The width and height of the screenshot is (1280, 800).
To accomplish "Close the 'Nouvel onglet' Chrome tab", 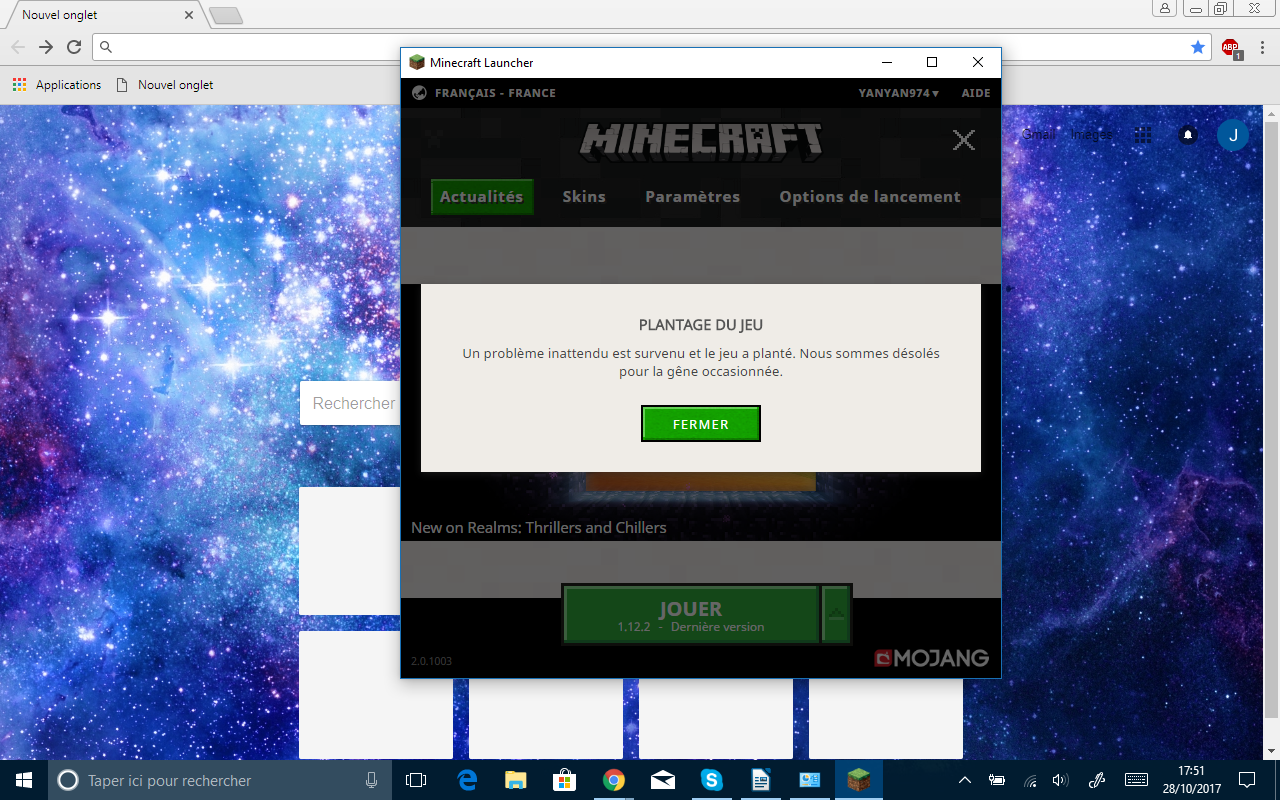I will [188, 15].
